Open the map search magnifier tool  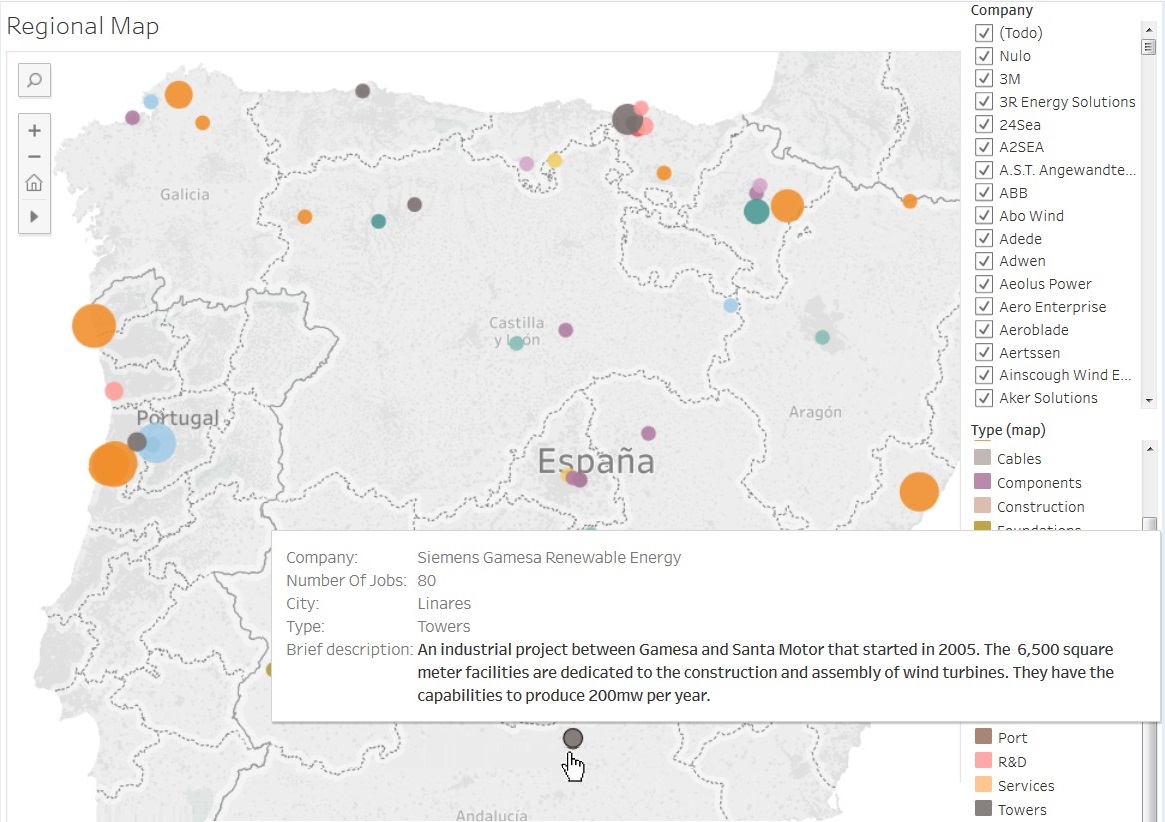coord(34,81)
